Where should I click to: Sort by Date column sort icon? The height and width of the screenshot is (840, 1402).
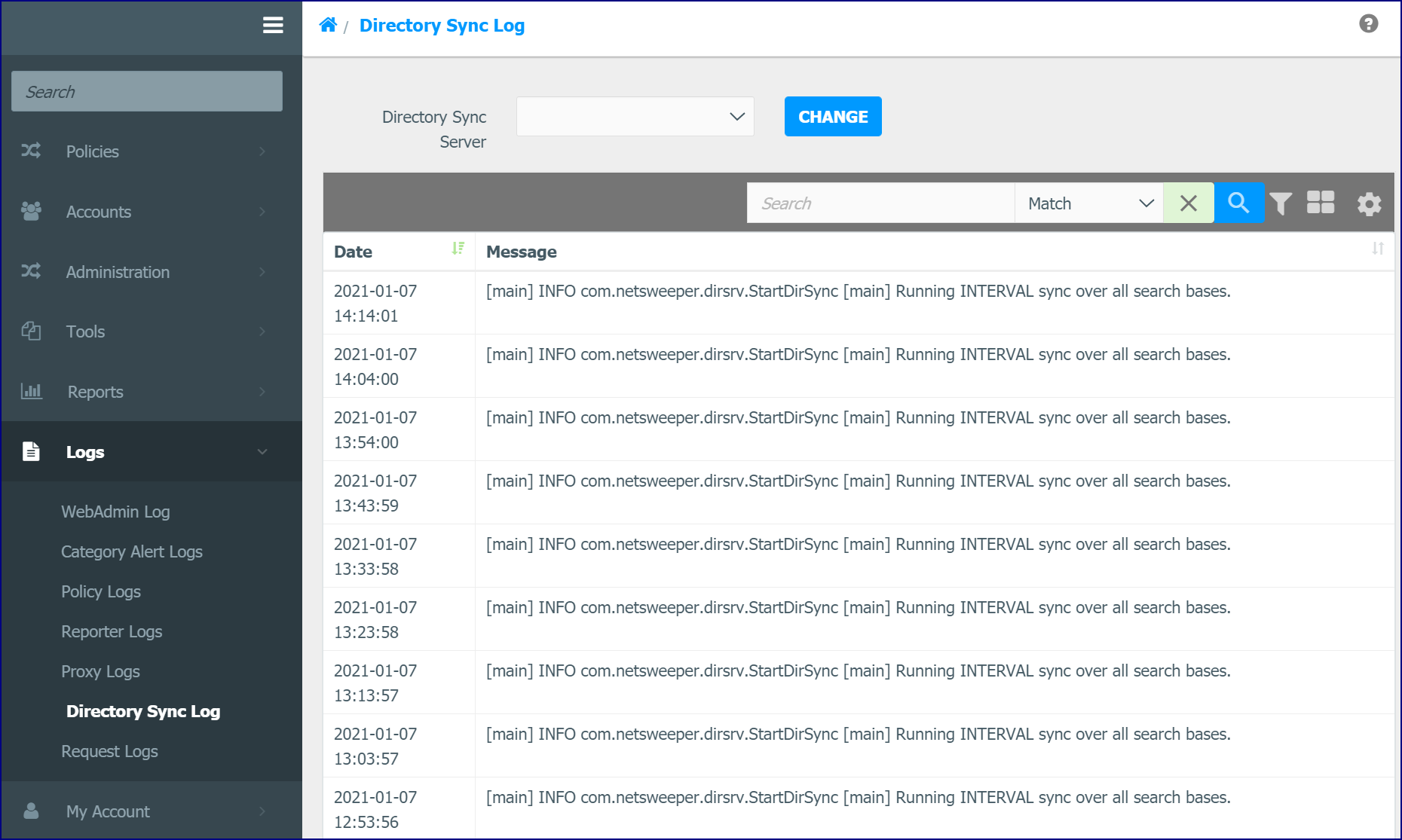(x=458, y=249)
